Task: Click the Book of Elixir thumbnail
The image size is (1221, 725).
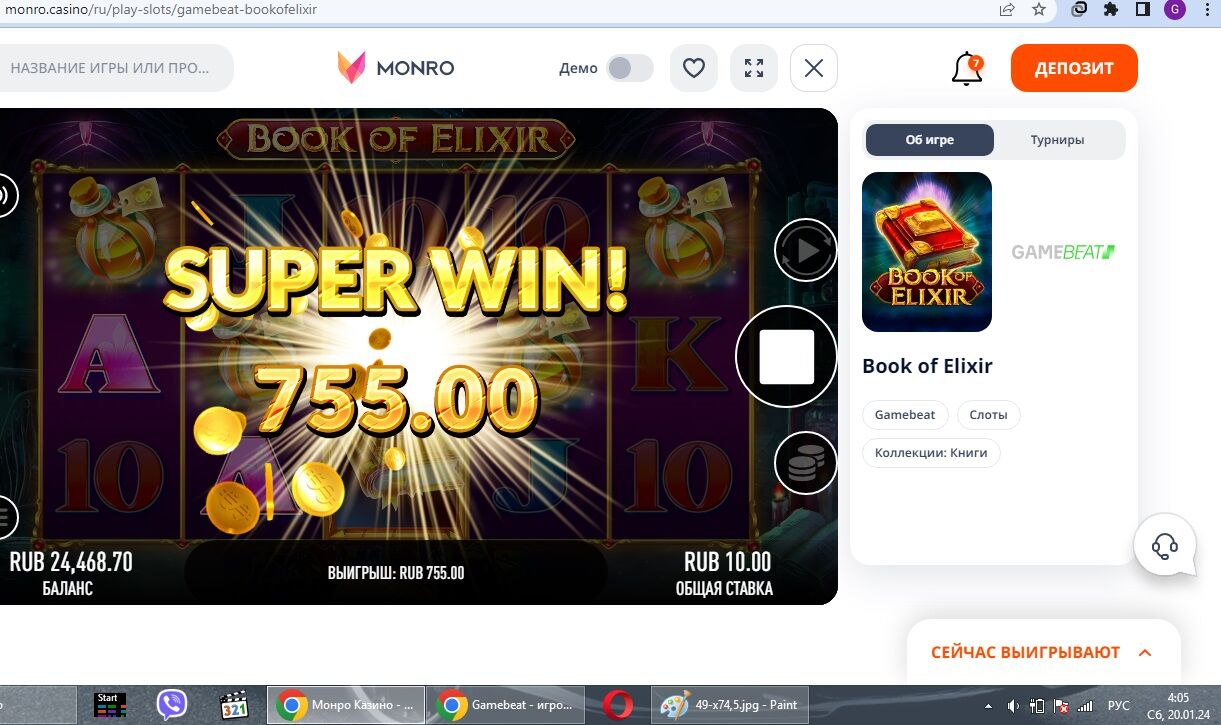Action: point(927,252)
